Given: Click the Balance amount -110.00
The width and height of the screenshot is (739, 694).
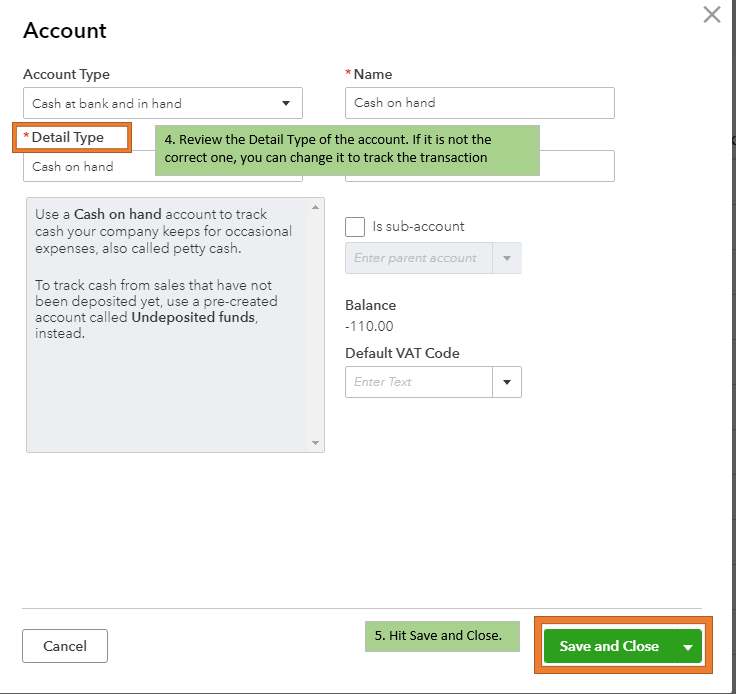Looking at the screenshot, I should [370, 326].
